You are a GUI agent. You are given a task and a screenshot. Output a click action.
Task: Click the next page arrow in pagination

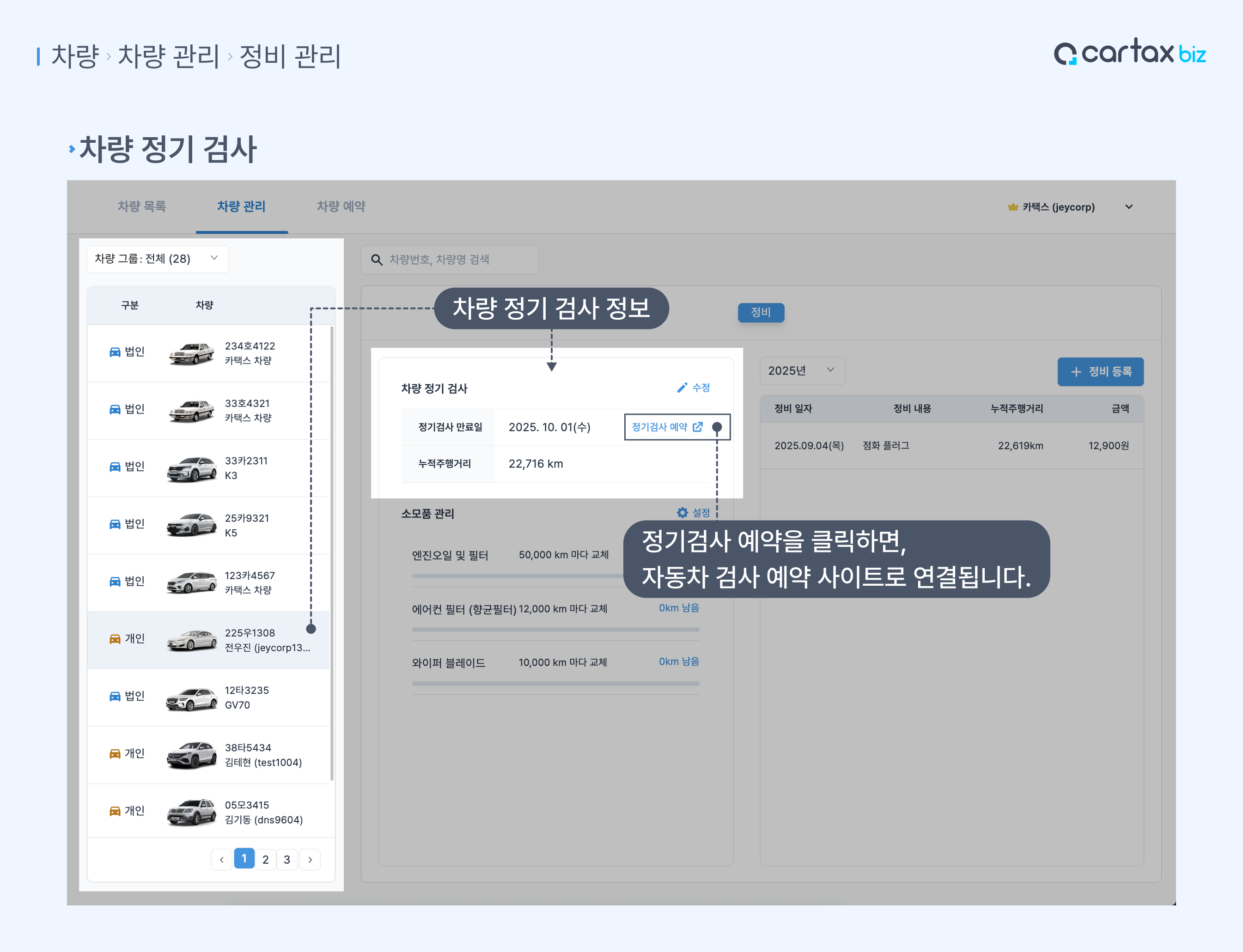(310, 860)
